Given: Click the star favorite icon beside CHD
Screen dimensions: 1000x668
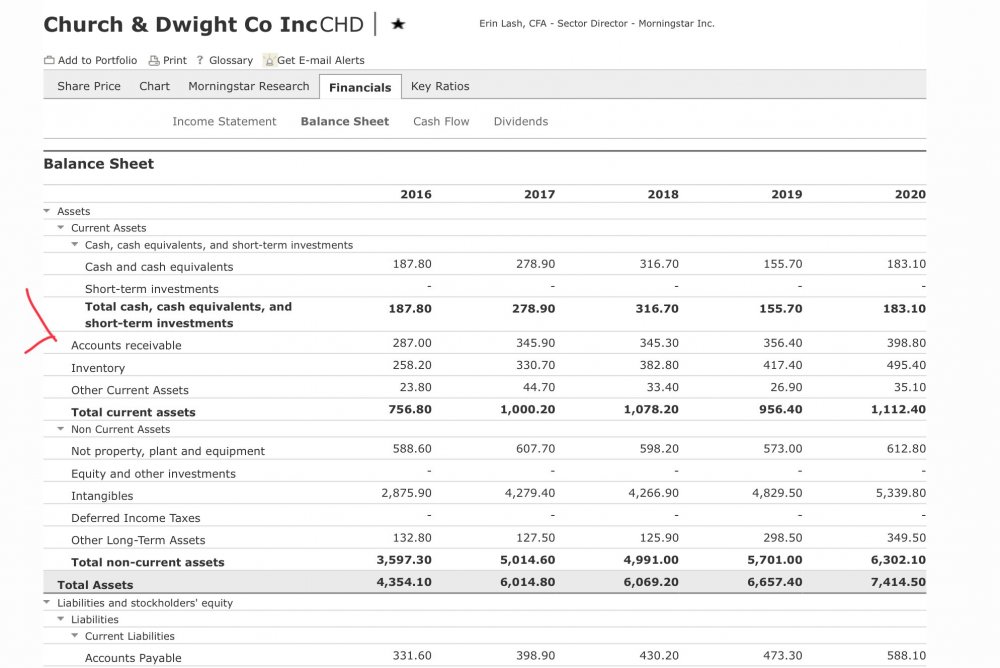Looking at the screenshot, I should pyautogui.click(x=398, y=24).
